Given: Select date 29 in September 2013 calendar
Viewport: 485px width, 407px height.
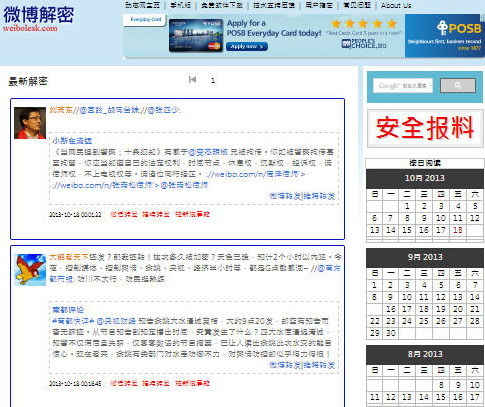Looking at the screenshot, I should pyautogui.click(x=375, y=333).
